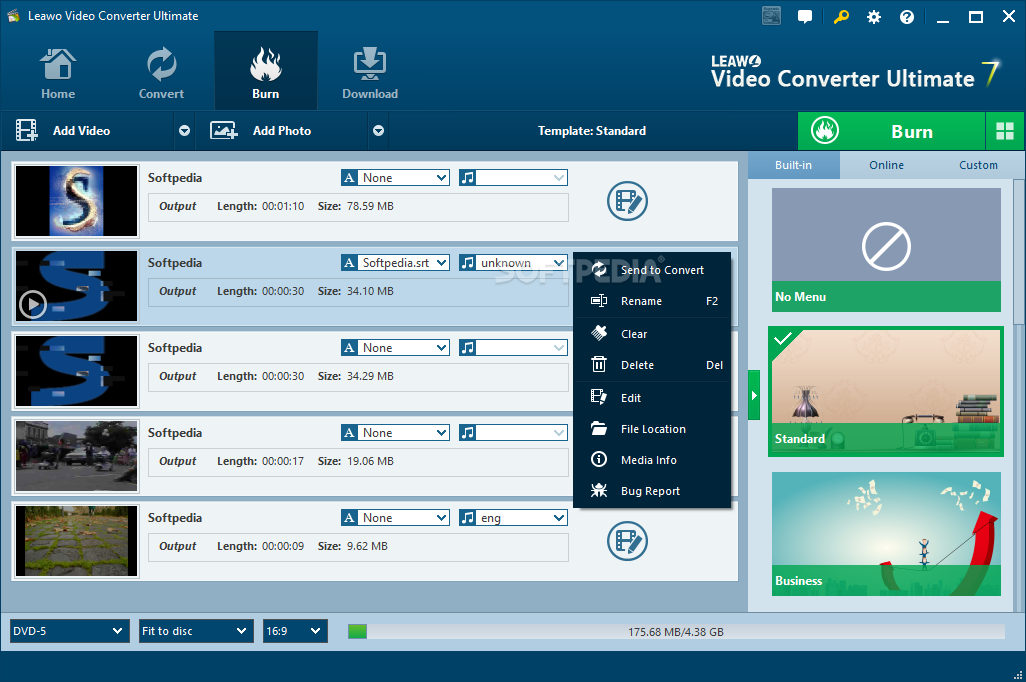Switch to the Online templates tab

[886, 166]
